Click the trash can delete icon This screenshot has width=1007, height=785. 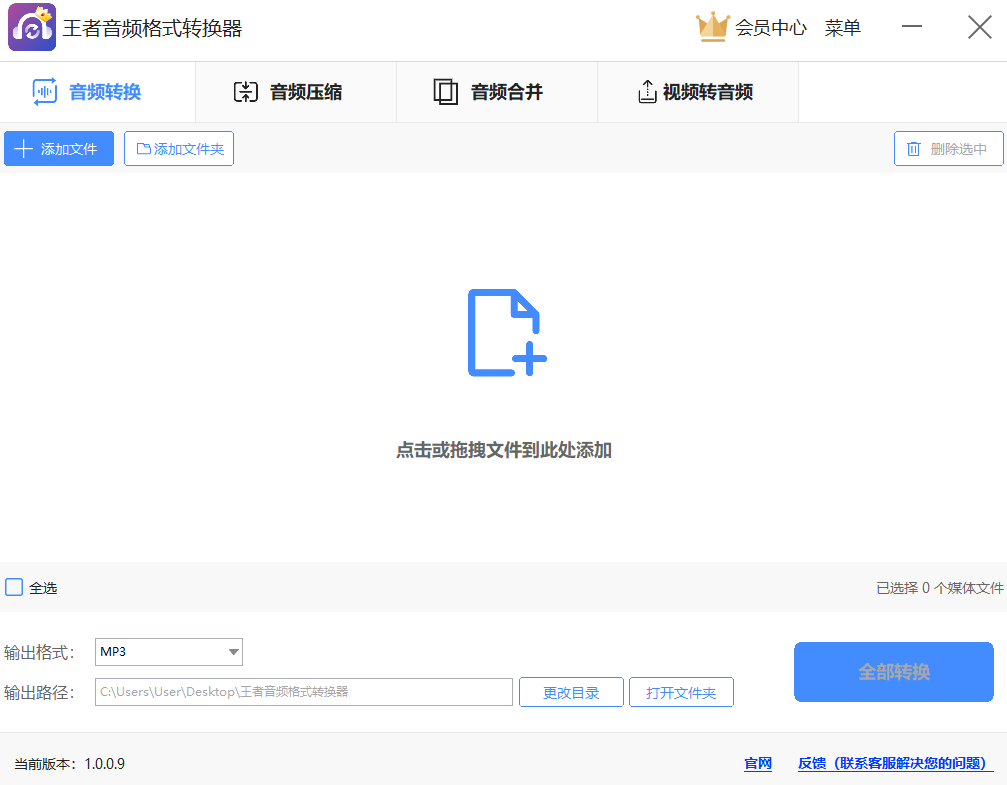pos(913,149)
